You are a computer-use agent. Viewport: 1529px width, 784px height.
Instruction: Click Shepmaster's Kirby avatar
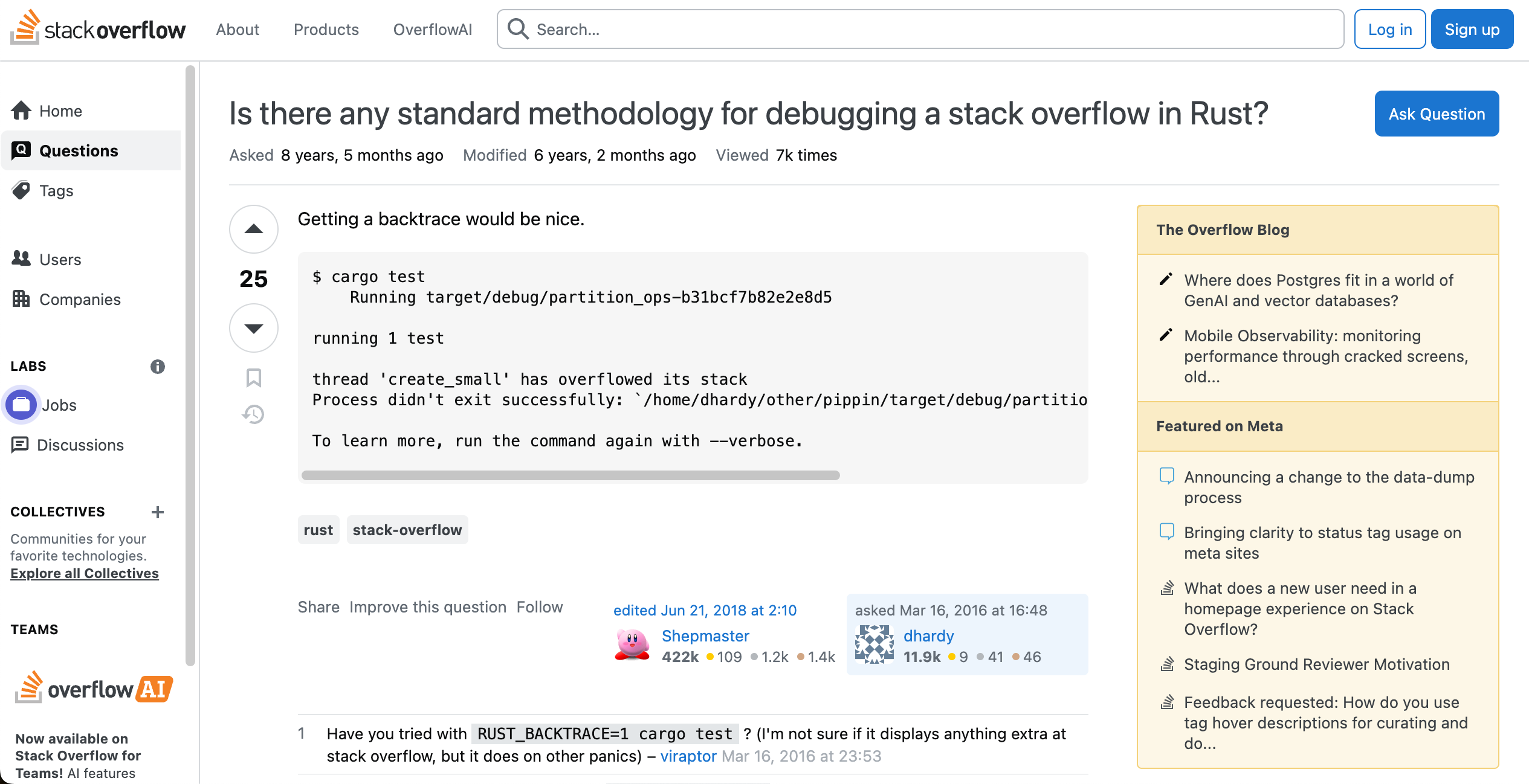click(x=632, y=645)
